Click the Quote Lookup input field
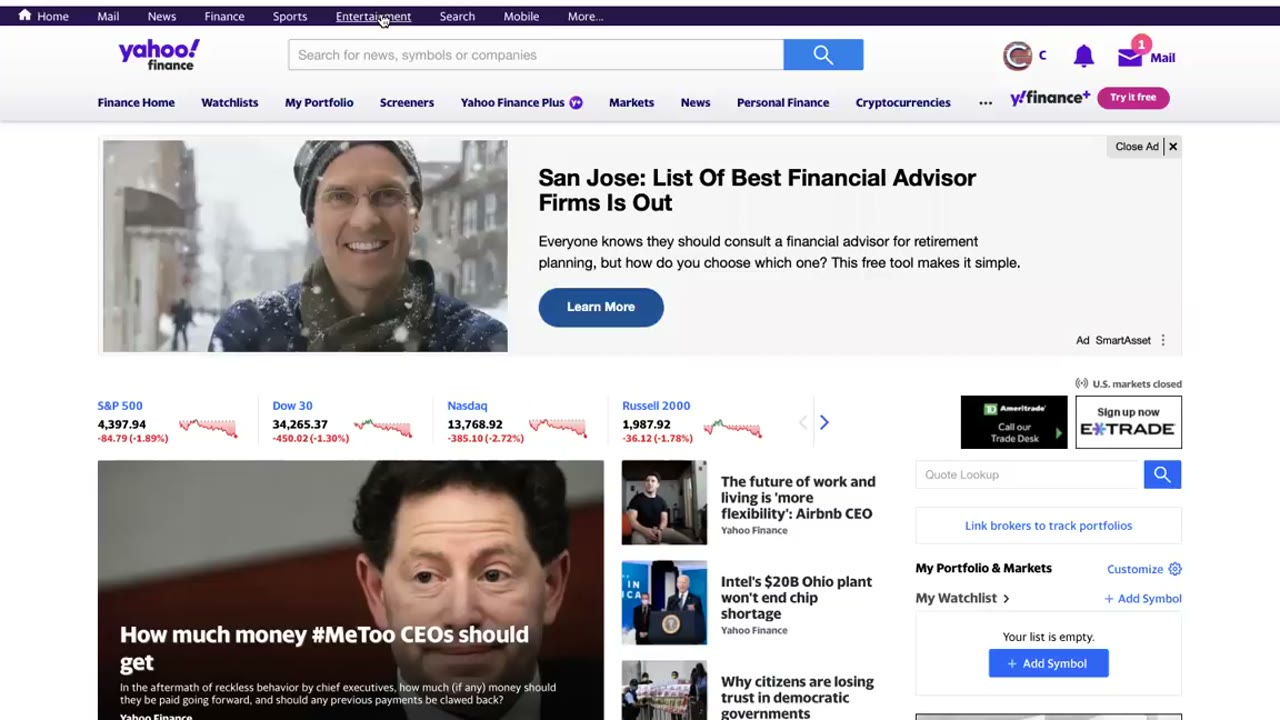 1030,475
